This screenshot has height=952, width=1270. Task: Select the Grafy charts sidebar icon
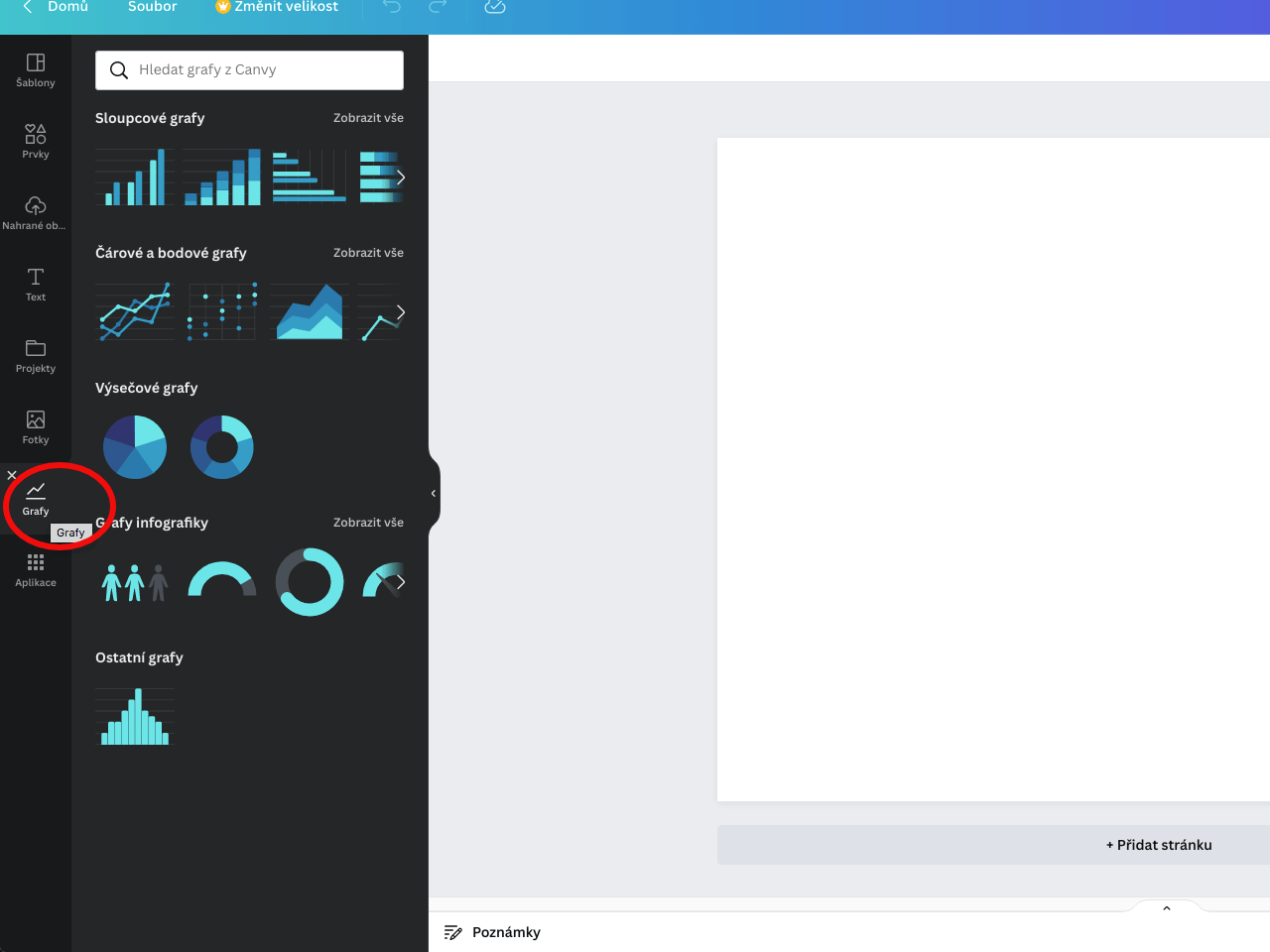point(36,499)
